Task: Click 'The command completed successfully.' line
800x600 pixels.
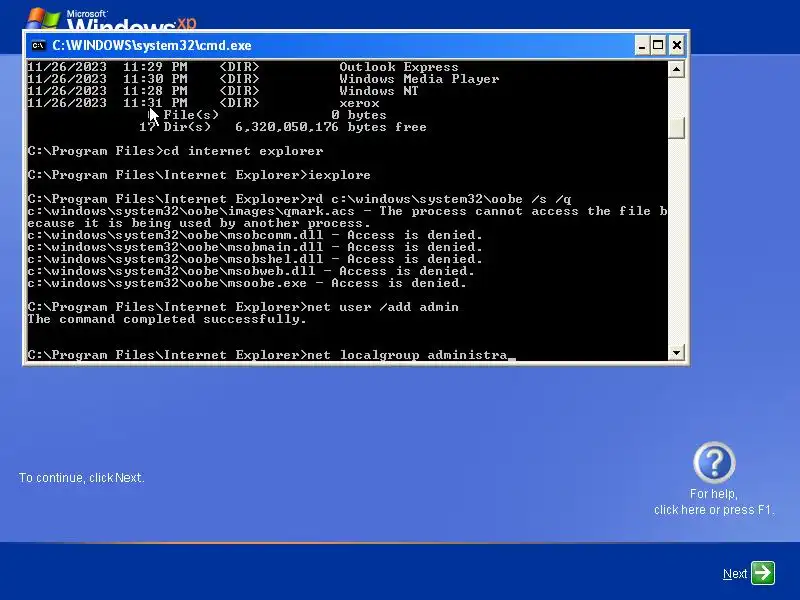Action: click(x=167, y=319)
